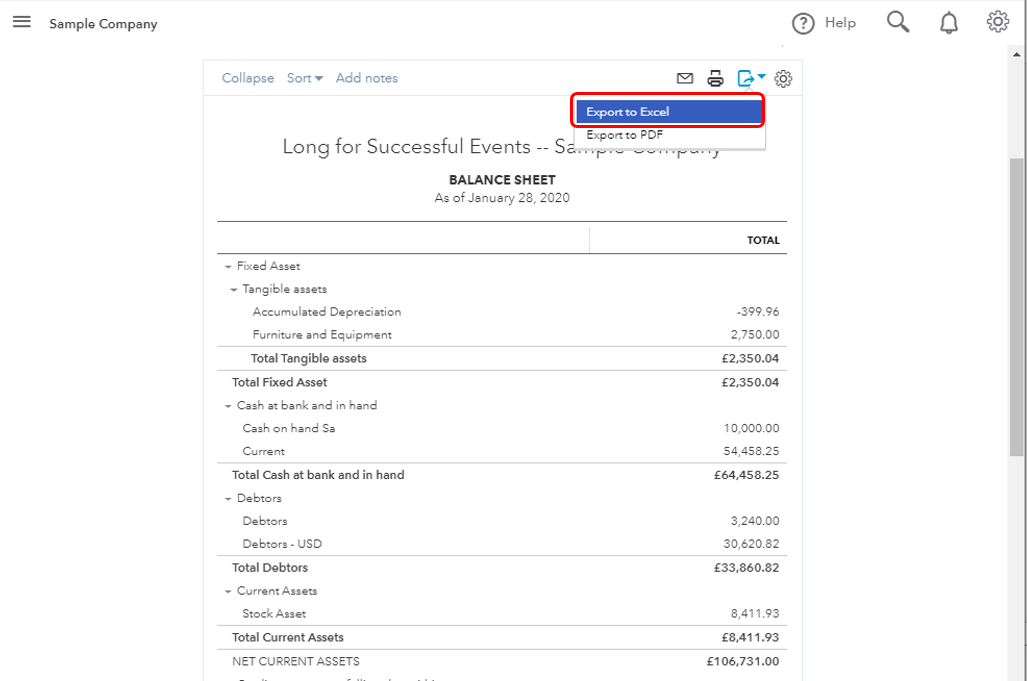
Task: Click the BALANCE SHEET report title
Action: click(x=502, y=180)
